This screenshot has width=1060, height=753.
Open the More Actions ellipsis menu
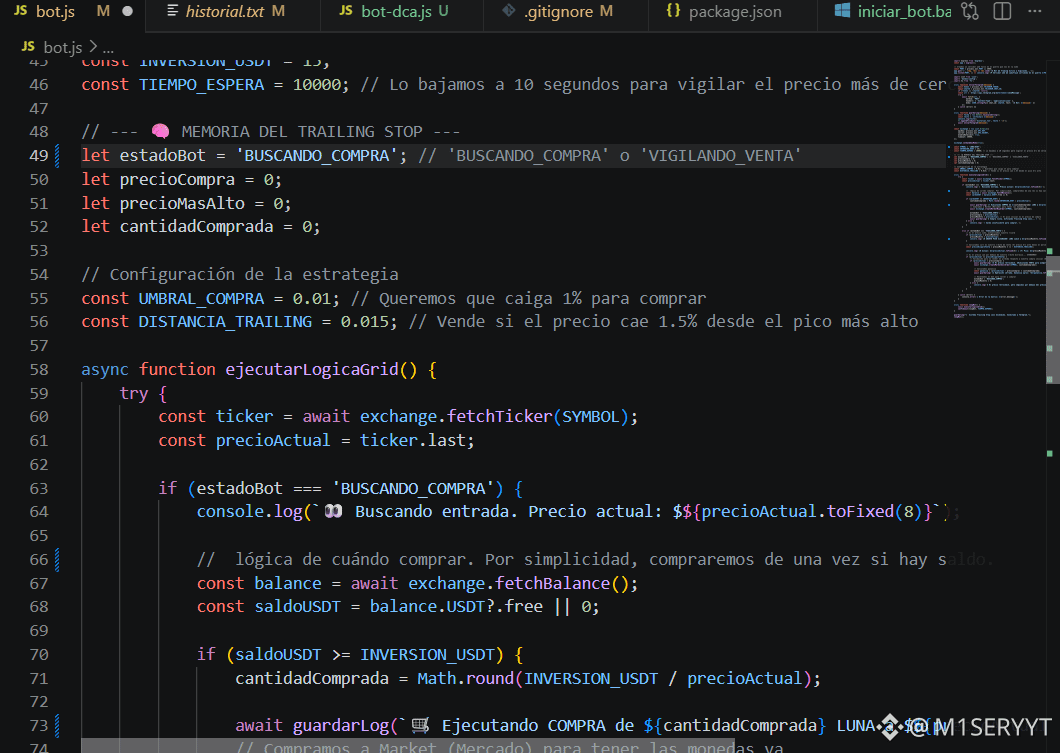(x=1034, y=11)
